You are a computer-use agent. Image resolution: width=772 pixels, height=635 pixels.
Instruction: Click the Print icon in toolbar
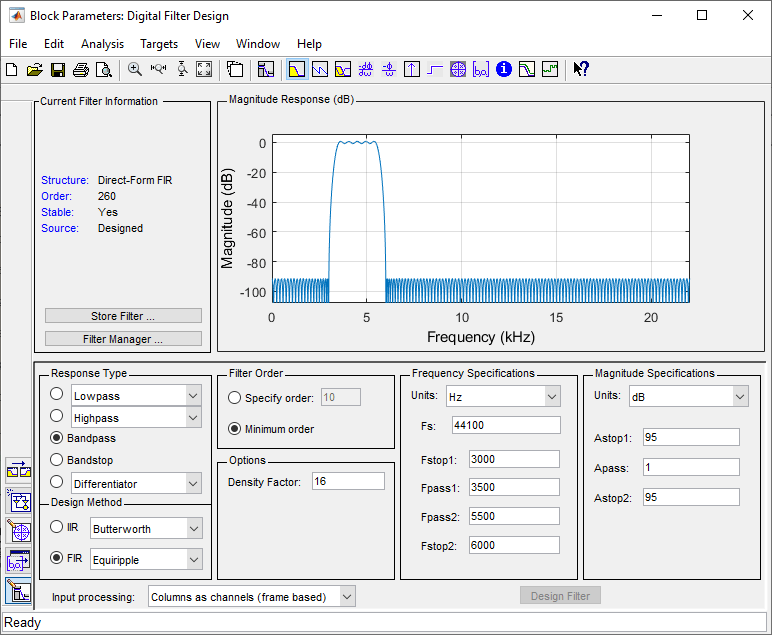tap(81, 70)
